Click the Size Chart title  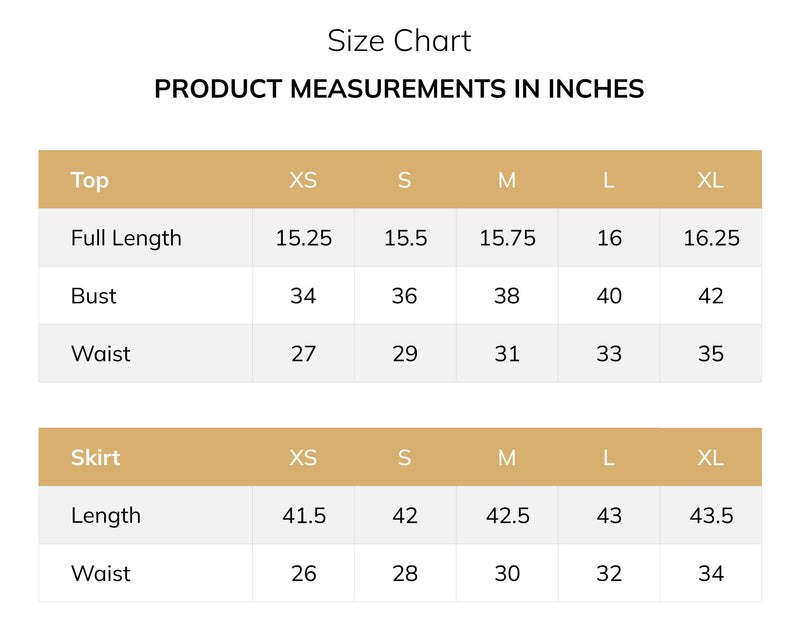click(399, 41)
